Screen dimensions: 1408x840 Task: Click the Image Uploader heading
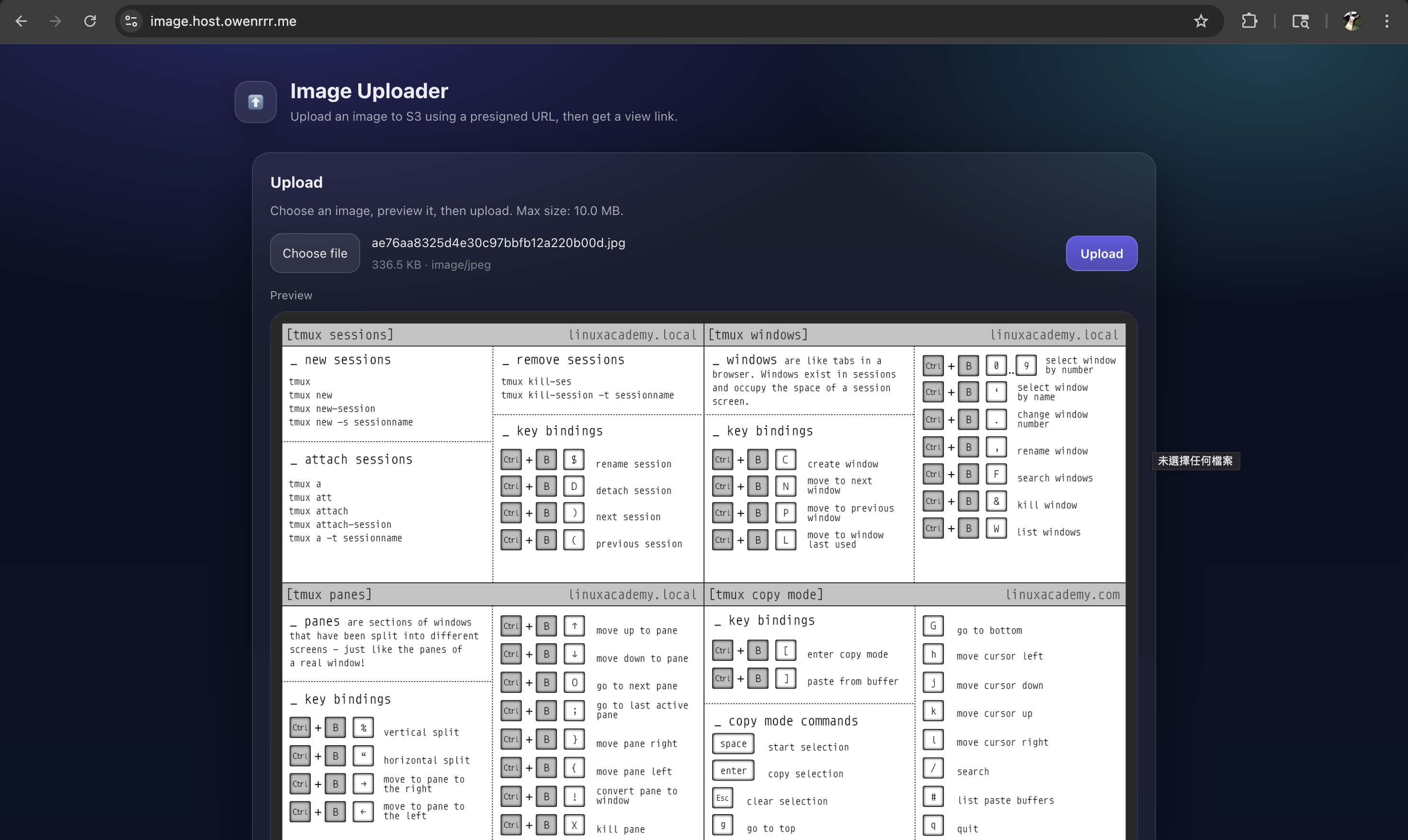(x=369, y=91)
